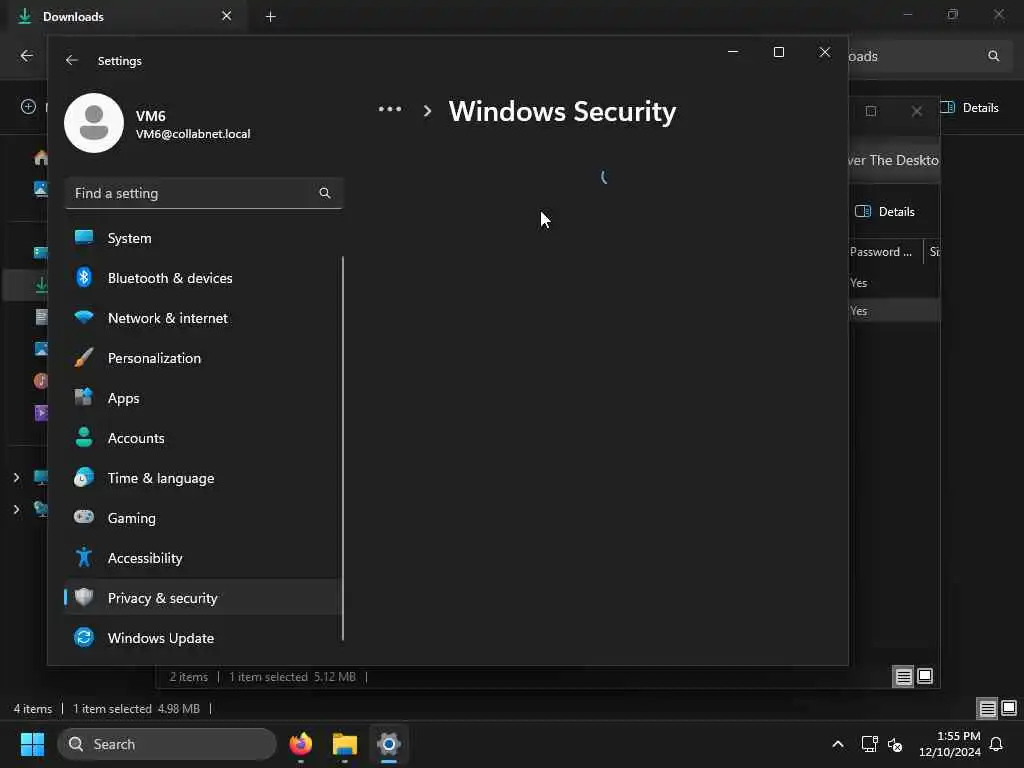This screenshot has width=1024, height=768.
Task: Open the Windows Start menu
Action: click(x=32, y=744)
